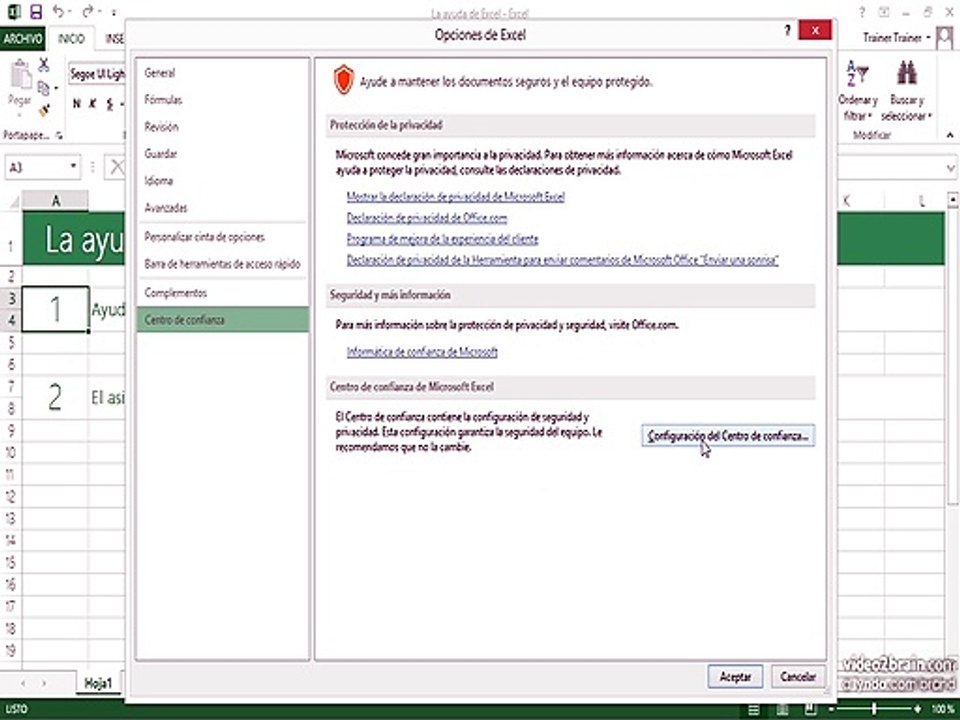This screenshot has height=720, width=960.
Task: Open the Trainer Trainer account dropdown
Action: [x=896, y=38]
